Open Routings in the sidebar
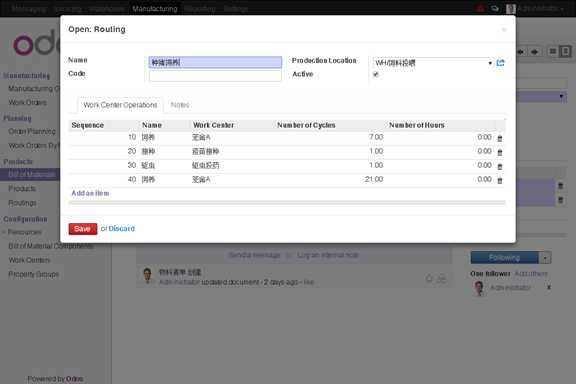 tap(22, 203)
